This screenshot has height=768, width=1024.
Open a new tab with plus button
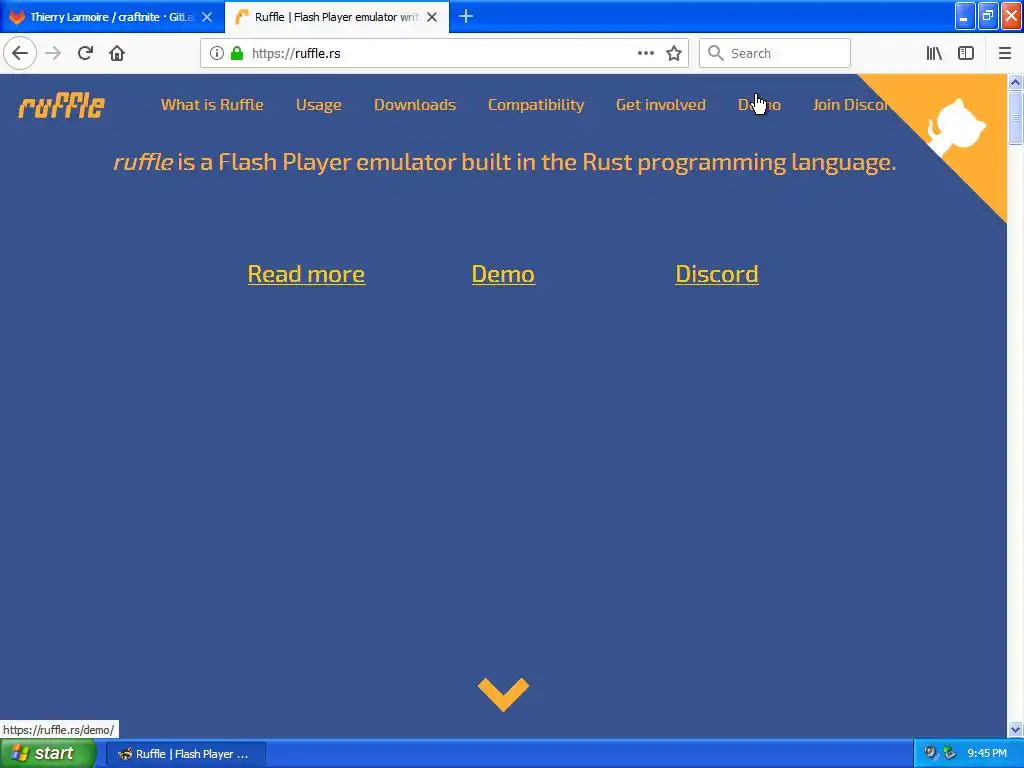[x=466, y=16]
